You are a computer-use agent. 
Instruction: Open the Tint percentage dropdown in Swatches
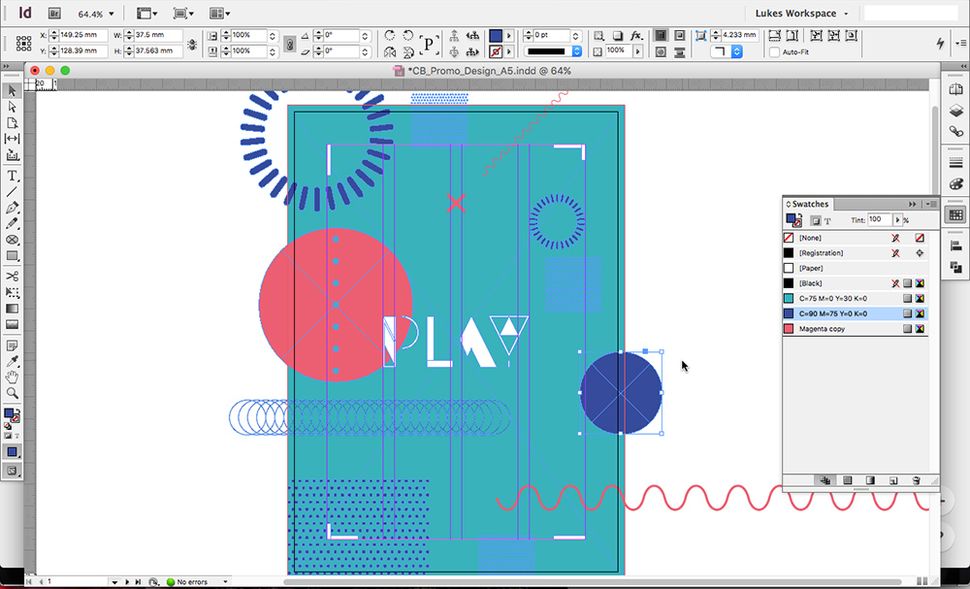click(x=897, y=219)
